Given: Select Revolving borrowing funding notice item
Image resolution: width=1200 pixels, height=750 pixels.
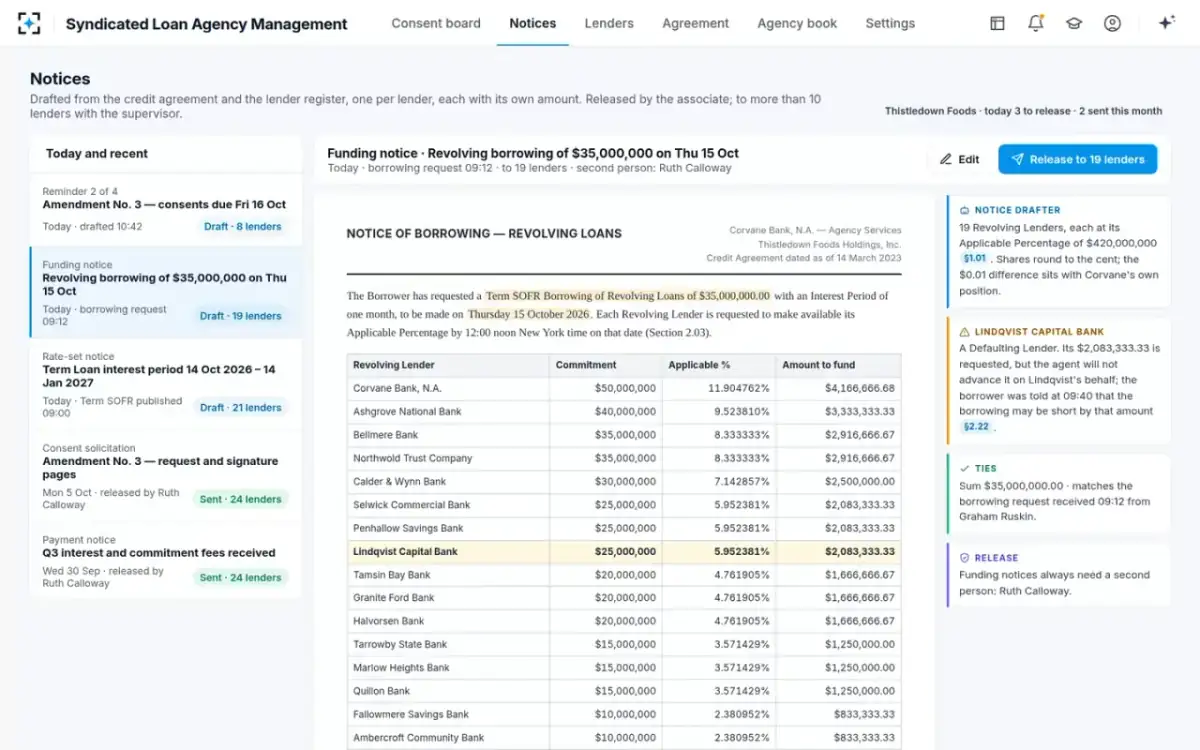Looking at the screenshot, I should click(165, 293).
